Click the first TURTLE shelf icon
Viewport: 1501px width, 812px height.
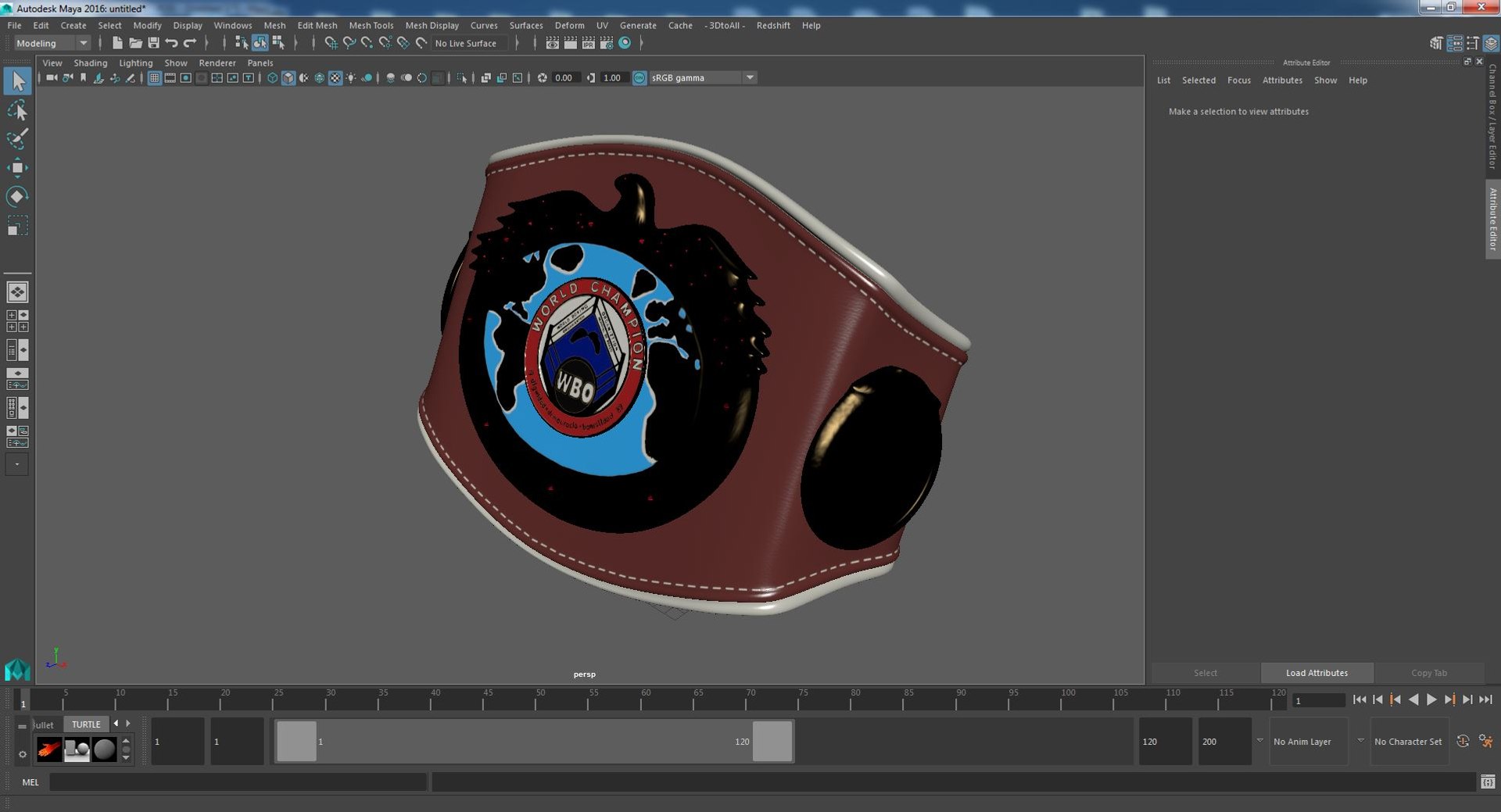48,749
